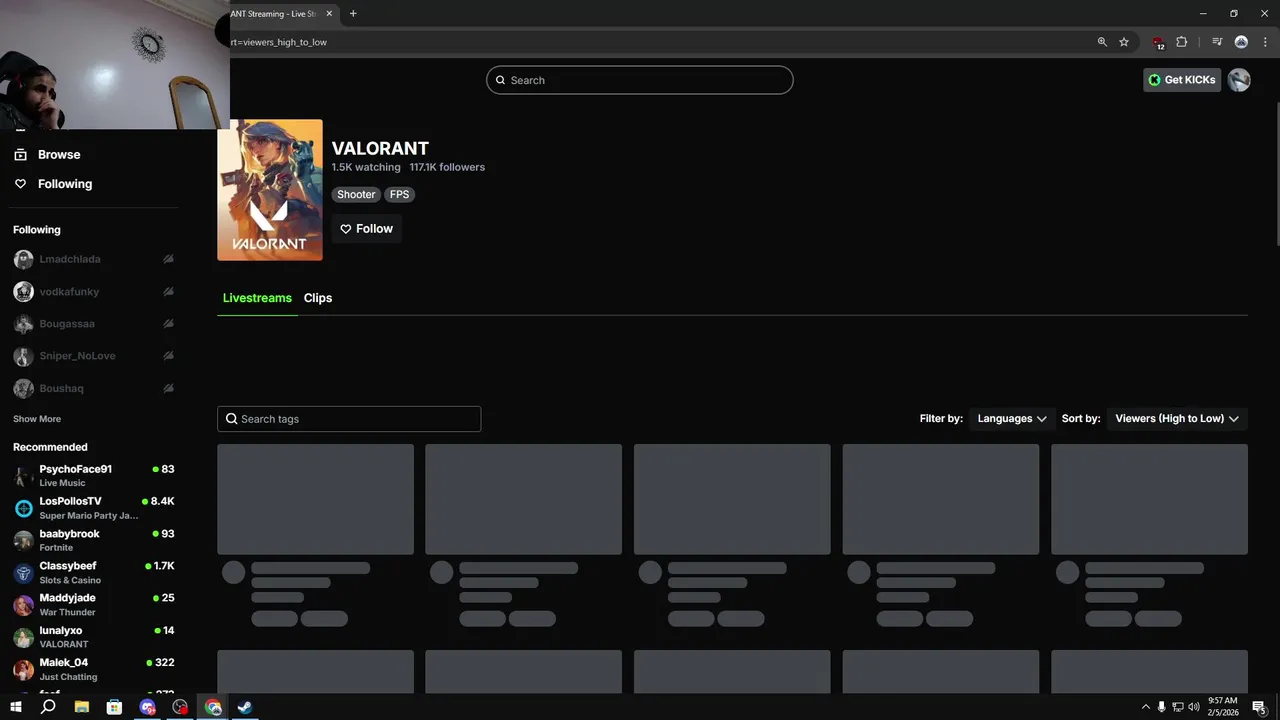Follow the VALORANT category

coord(367,229)
